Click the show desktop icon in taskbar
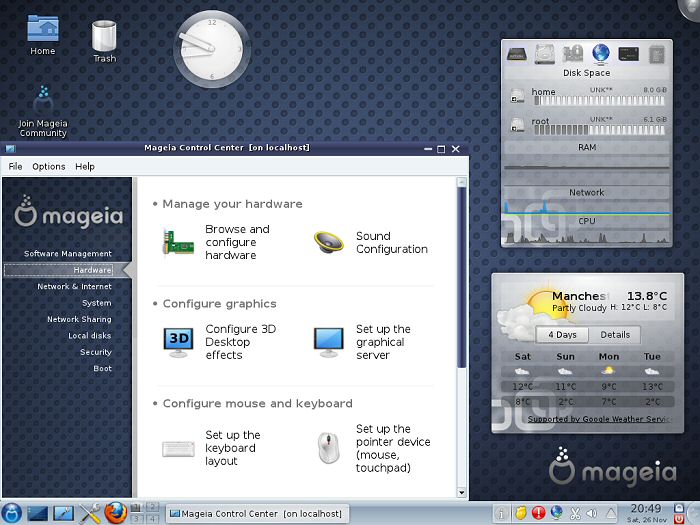The height and width of the screenshot is (525, 700). click(38, 513)
